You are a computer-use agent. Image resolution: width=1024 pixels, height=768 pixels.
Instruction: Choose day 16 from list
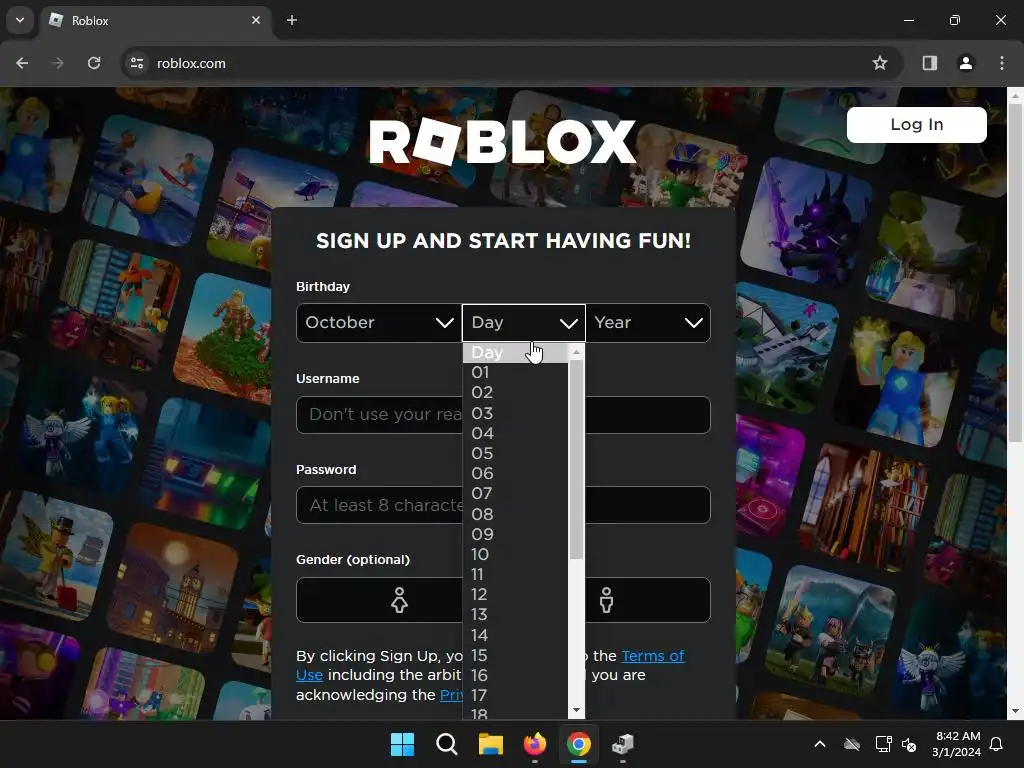coord(515,676)
